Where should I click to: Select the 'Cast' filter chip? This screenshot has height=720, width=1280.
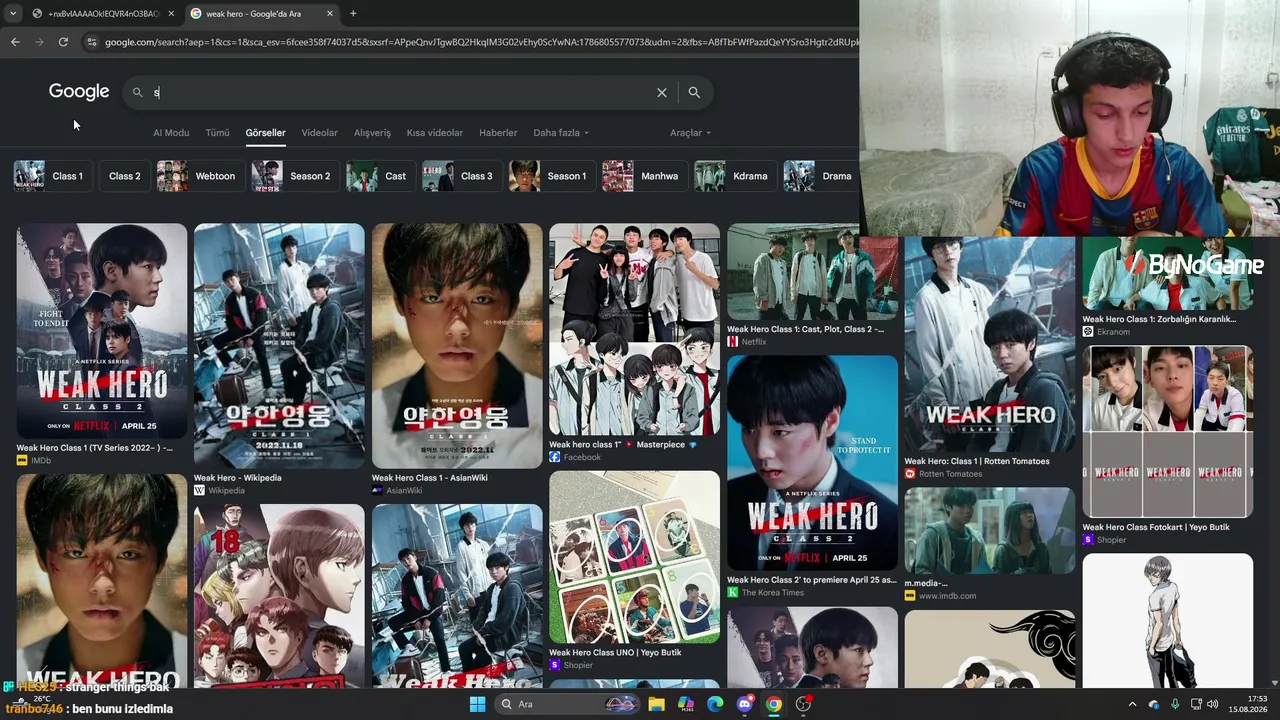tap(380, 176)
